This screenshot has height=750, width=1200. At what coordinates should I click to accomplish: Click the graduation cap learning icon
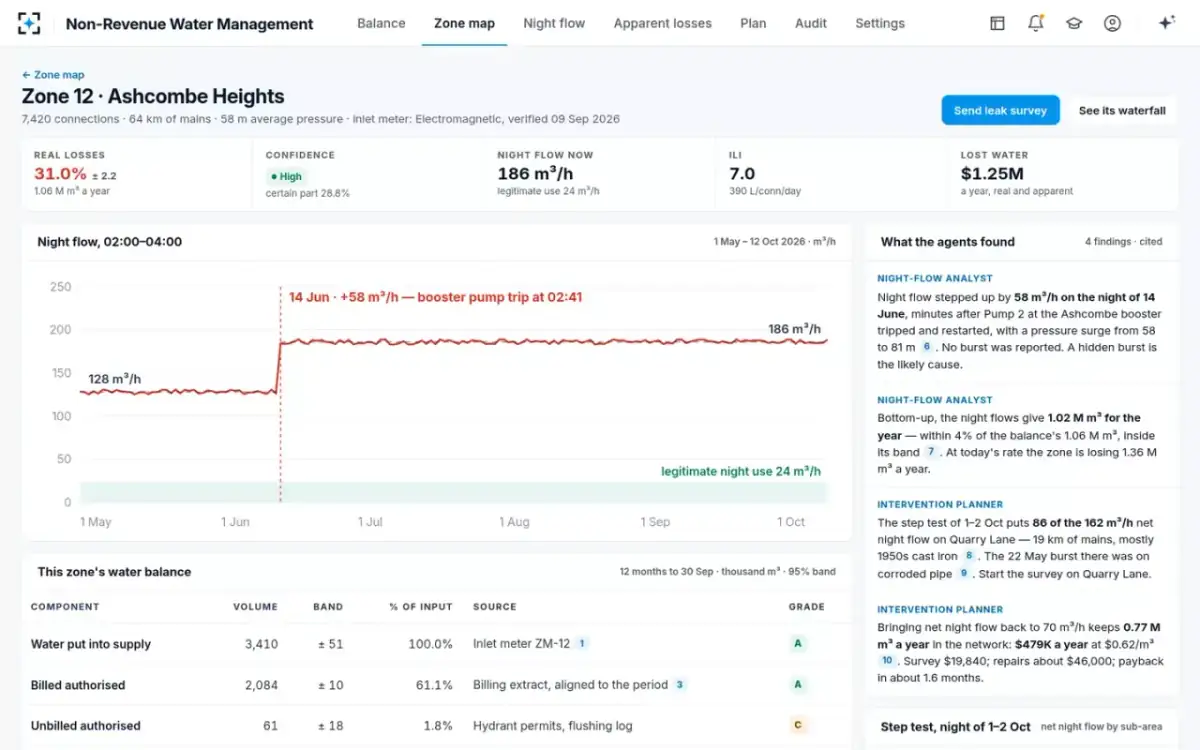pyautogui.click(x=1074, y=23)
